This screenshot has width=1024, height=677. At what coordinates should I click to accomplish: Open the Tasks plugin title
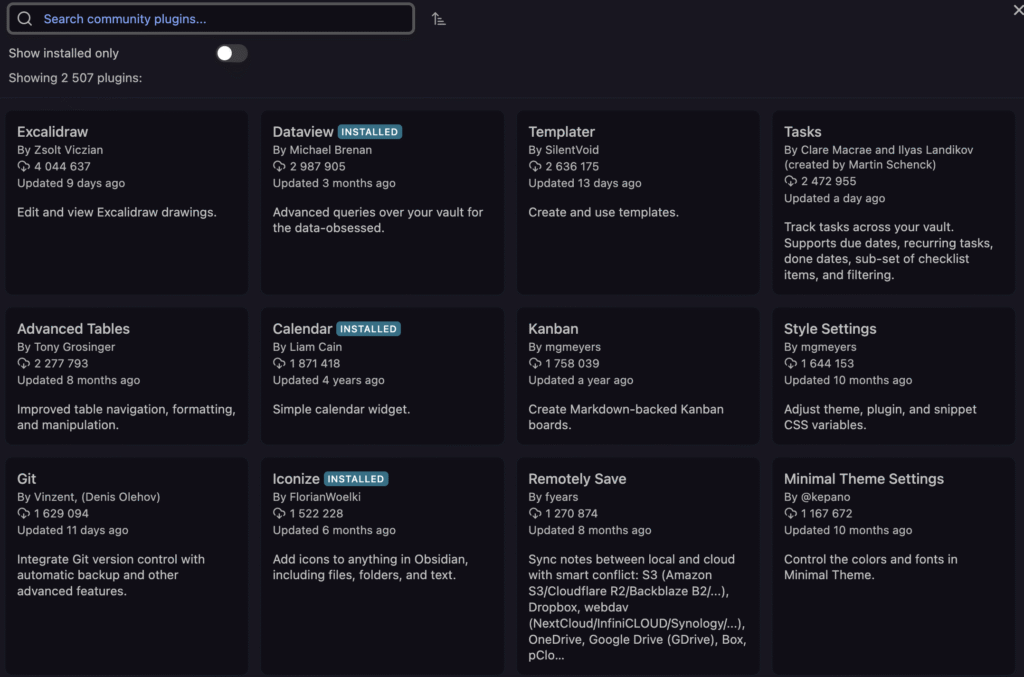pyautogui.click(x=803, y=132)
